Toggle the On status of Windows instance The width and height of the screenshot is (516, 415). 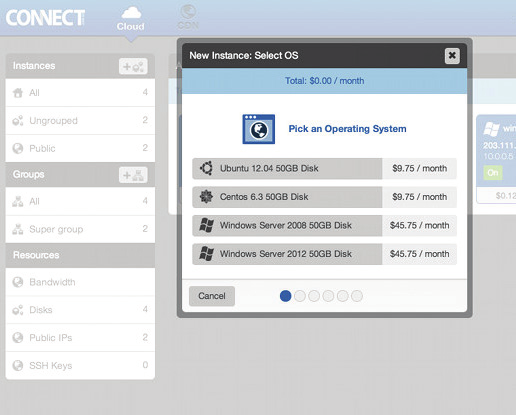pos(493,173)
